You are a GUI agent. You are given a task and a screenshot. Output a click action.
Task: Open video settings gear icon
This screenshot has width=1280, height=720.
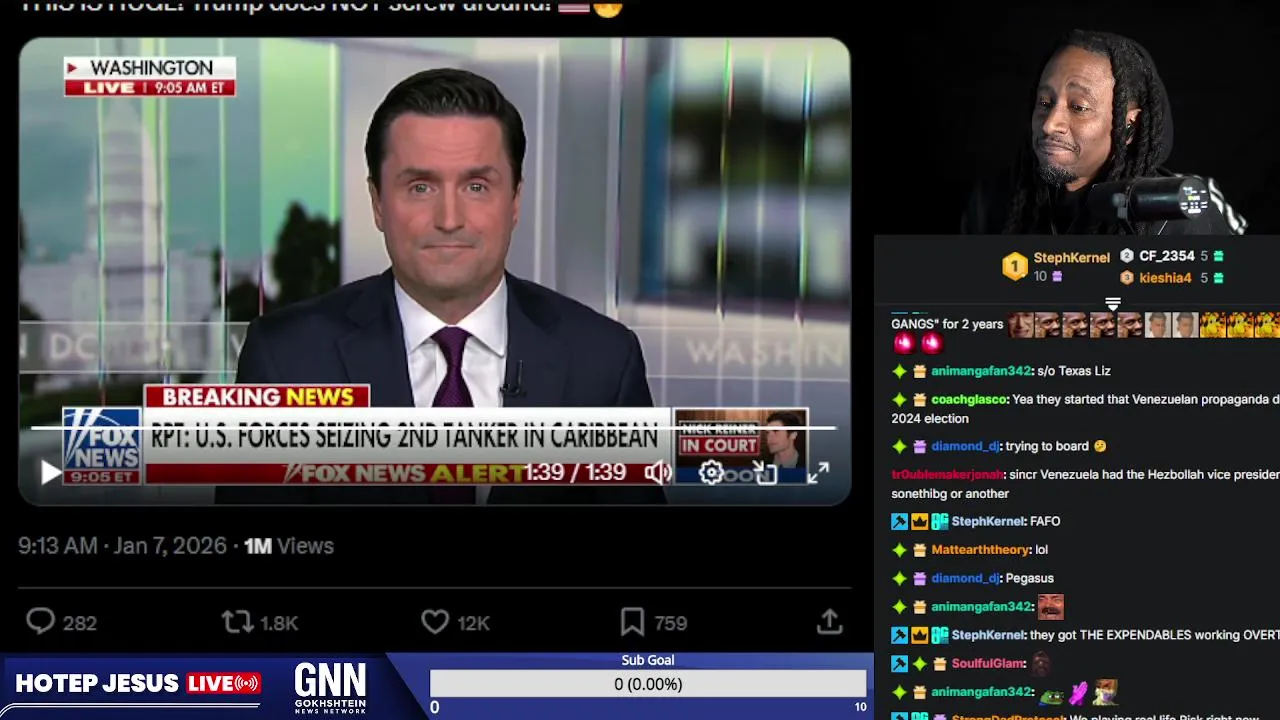point(711,472)
